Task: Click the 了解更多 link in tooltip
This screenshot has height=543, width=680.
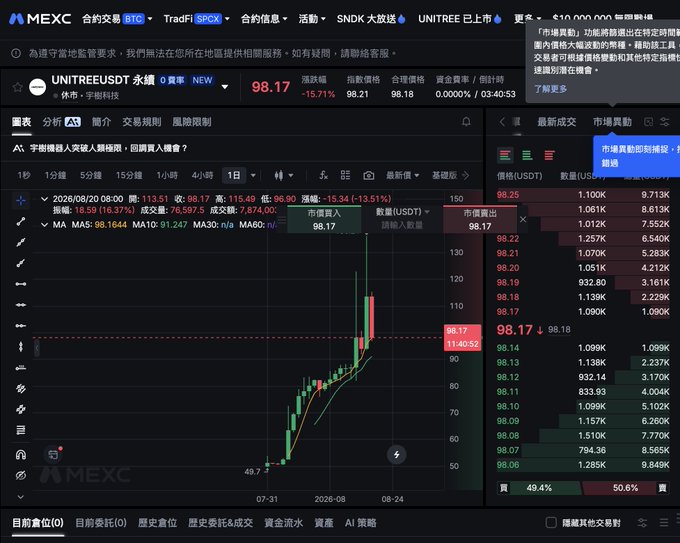Action: [550, 89]
